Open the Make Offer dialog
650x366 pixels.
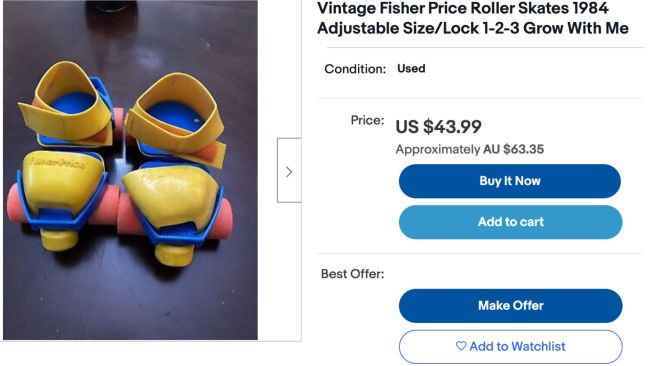510,306
